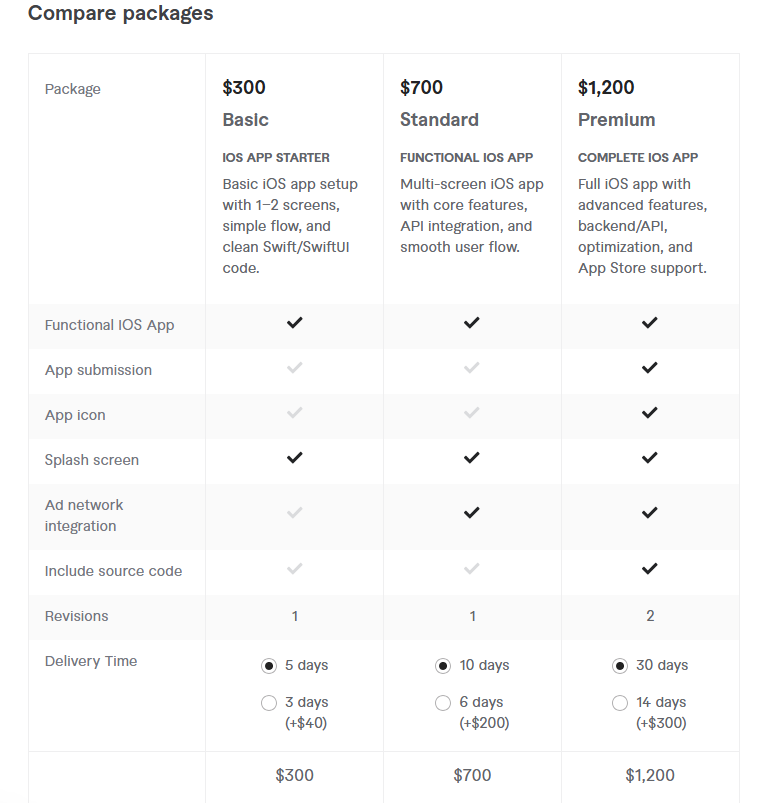Click the greyed Standard checkmark for App icon

[x=472, y=413]
